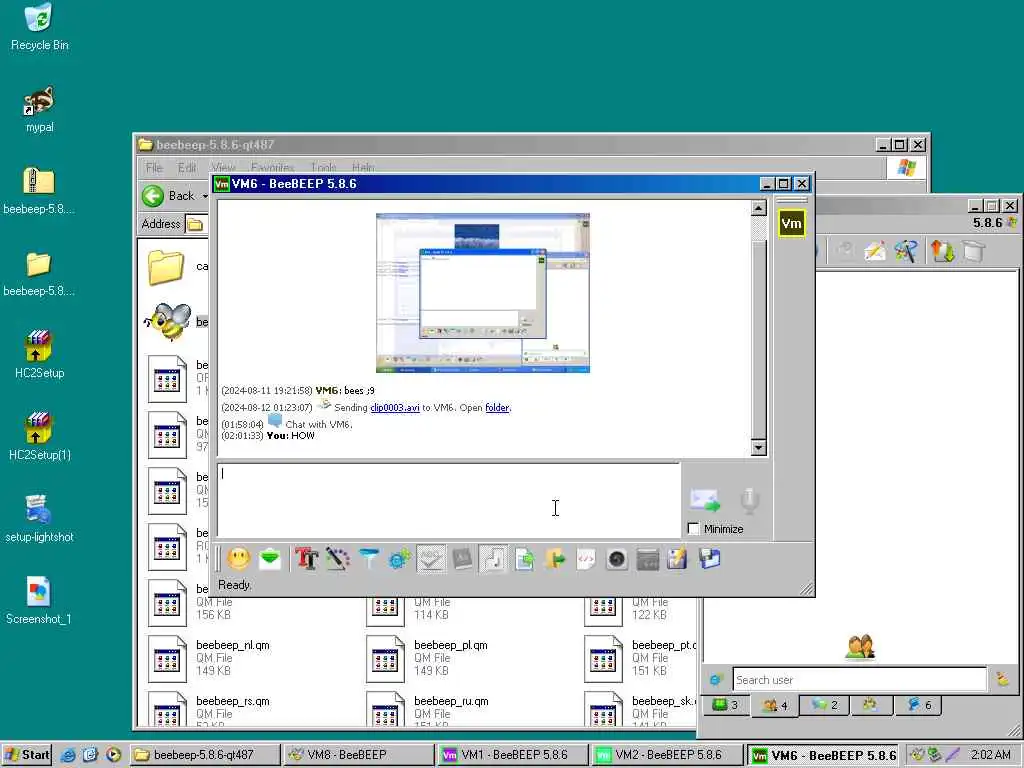Click the shared screenshot thumbnail in chat

tap(483, 293)
